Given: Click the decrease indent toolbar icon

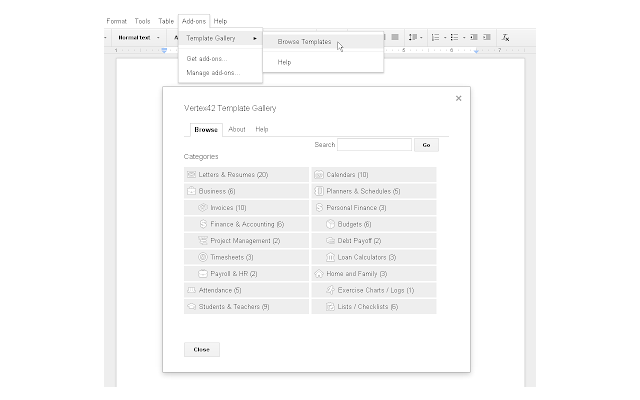Looking at the screenshot, I should 473,37.
